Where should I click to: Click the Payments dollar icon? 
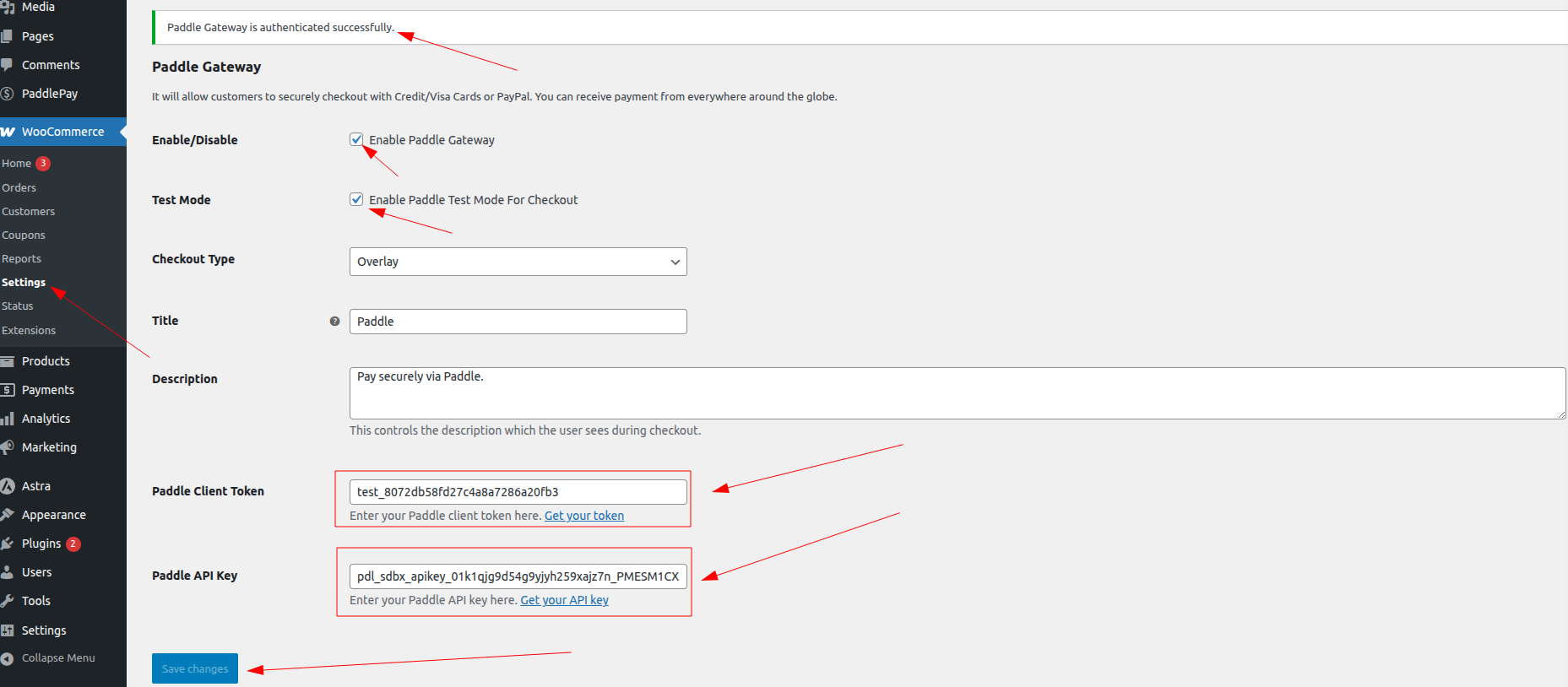(x=7, y=390)
